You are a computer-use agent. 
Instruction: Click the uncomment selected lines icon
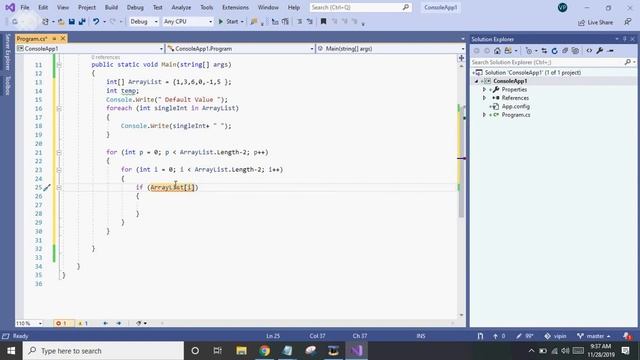310,22
